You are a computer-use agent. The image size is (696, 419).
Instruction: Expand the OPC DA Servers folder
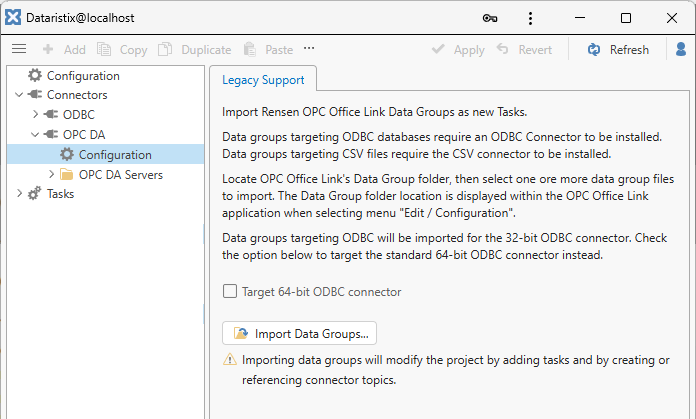(52, 174)
